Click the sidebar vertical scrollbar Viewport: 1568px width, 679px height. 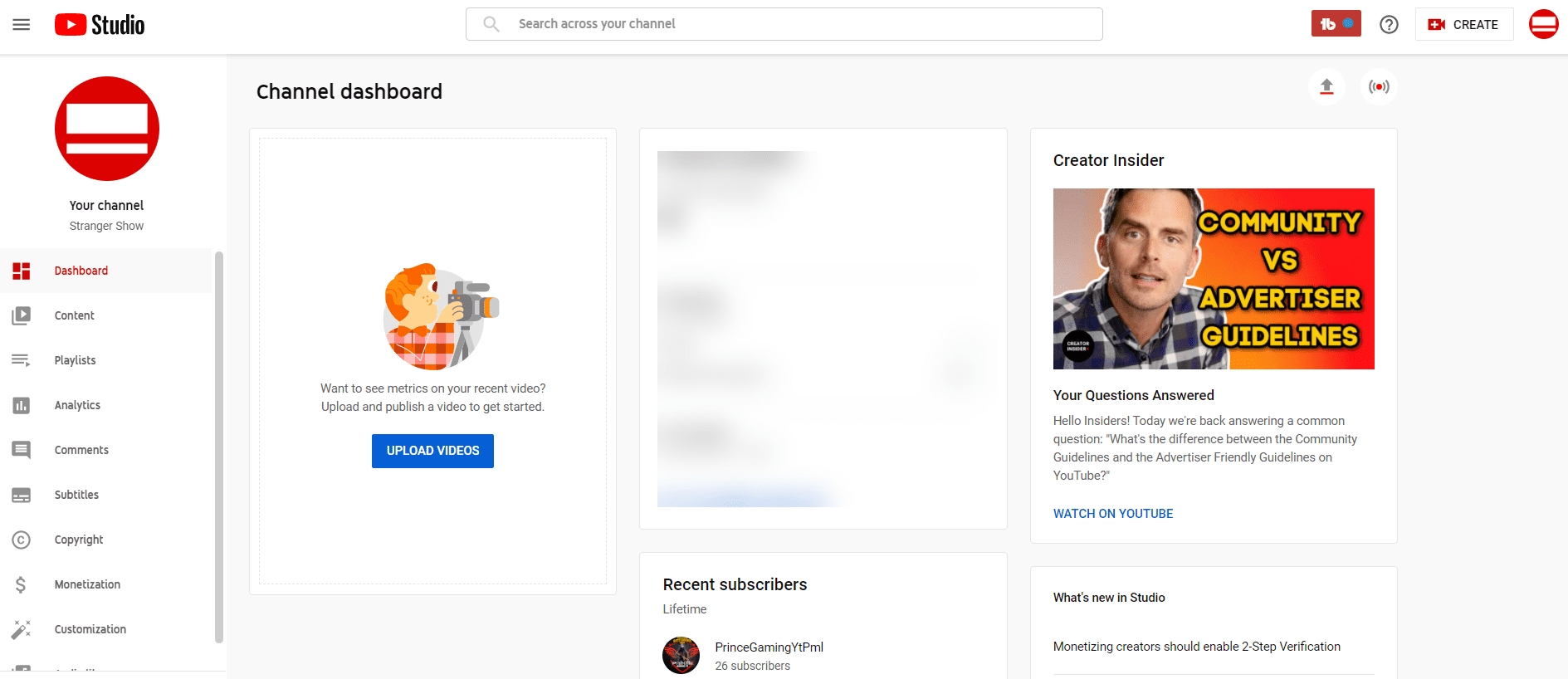click(x=219, y=447)
